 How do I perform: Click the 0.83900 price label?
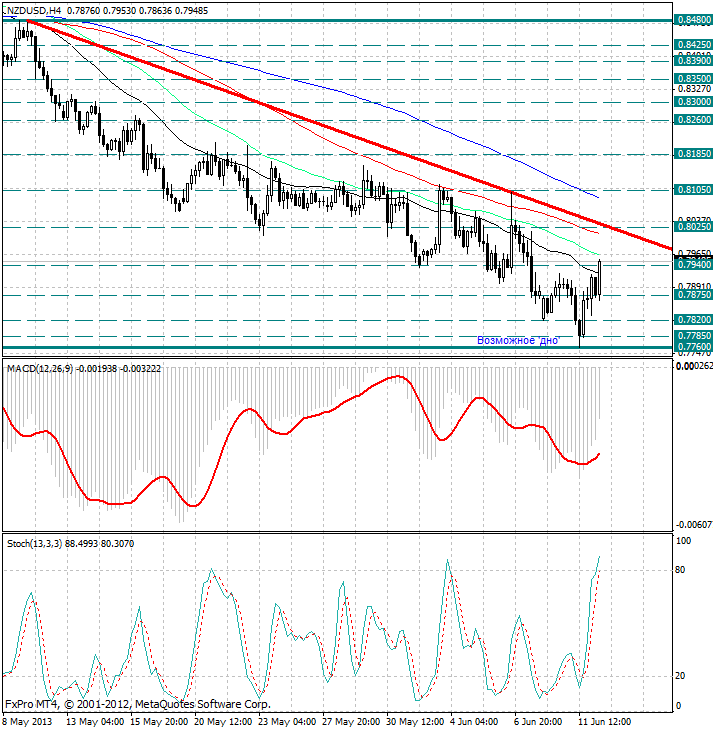pyautogui.click(x=693, y=61)
